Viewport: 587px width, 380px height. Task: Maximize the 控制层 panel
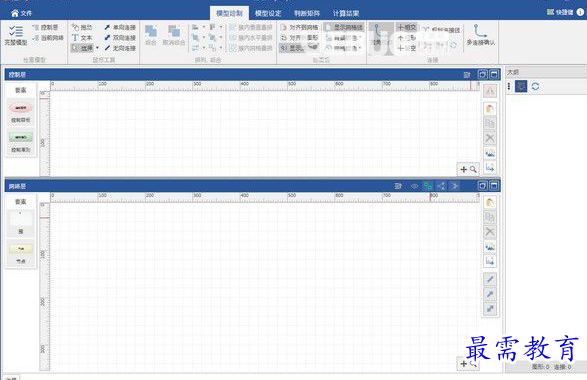pos(494,75)
